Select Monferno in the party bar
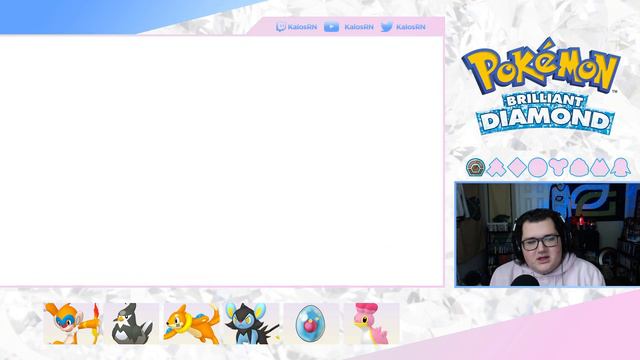Image resolution: width=640 pixels, height=360 pixels. point(72,323)
